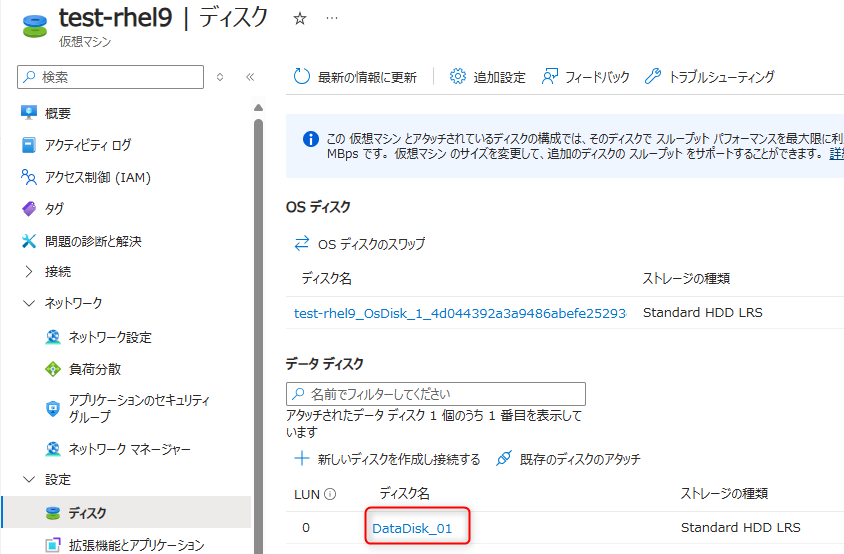The image size is (844, 554).
Task: Open アクセス制御 (IAM) menu item
Action: (x=97, y=177)
